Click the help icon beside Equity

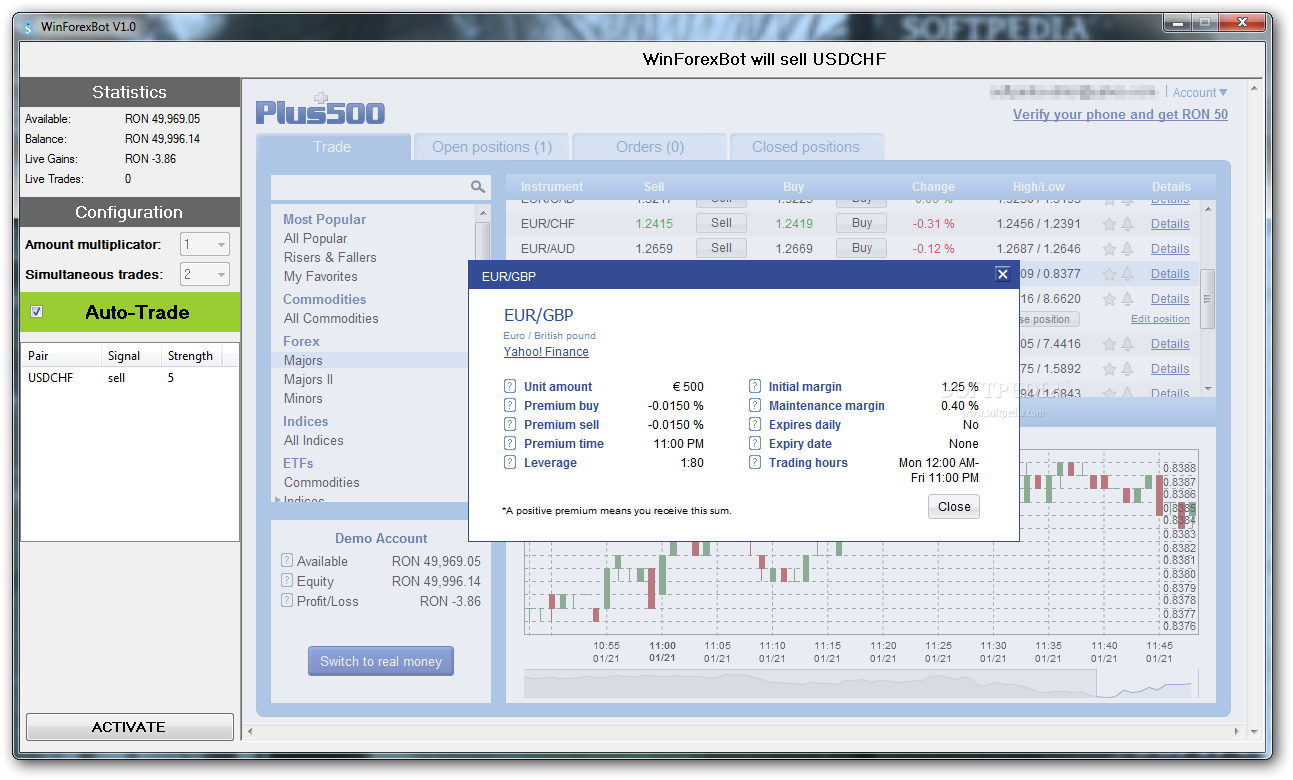(x=287, y=581)
